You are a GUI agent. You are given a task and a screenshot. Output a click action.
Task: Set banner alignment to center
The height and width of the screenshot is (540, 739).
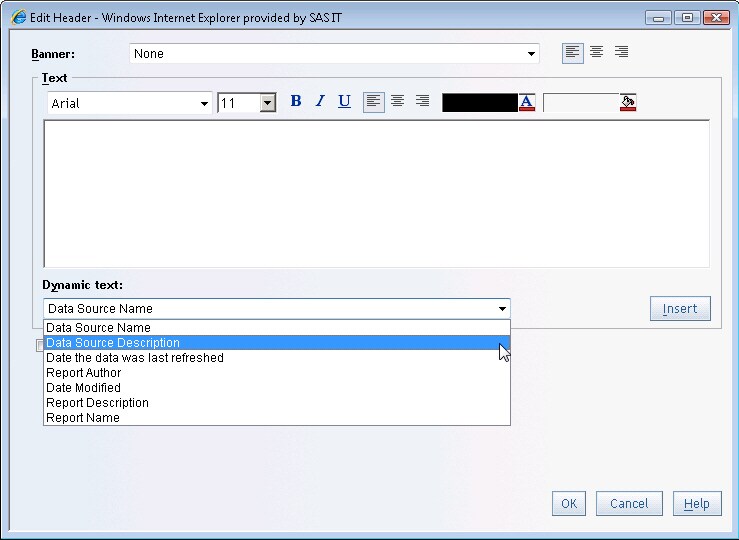[597, 52]
